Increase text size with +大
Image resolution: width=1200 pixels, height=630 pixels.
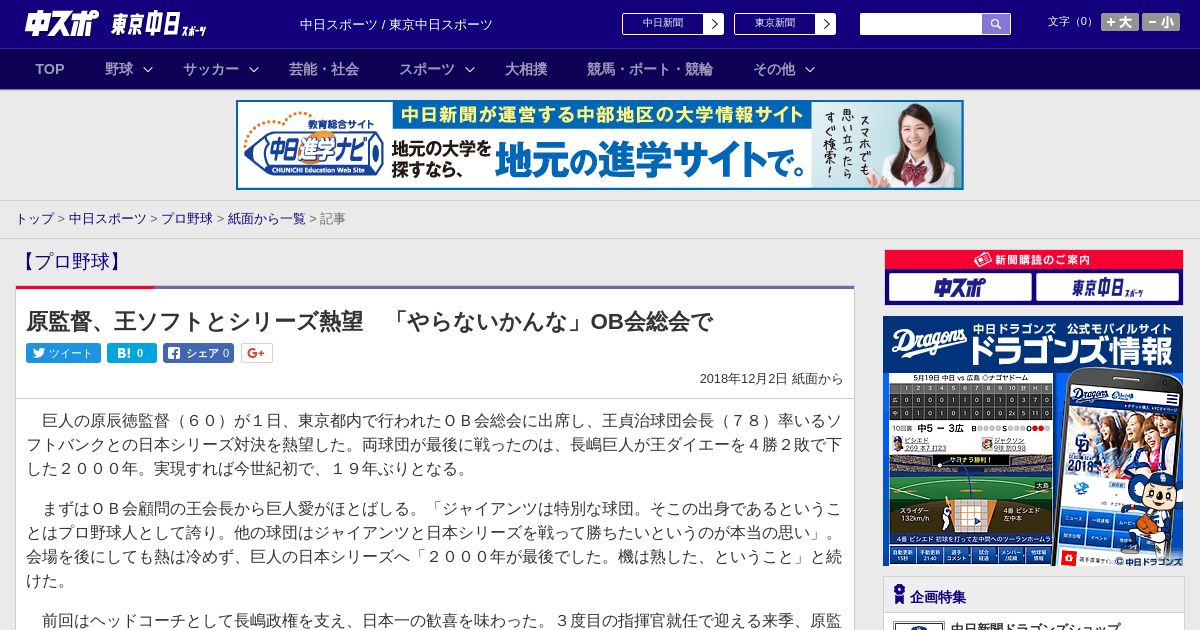pyautogui.click(x=1120, y=22)
